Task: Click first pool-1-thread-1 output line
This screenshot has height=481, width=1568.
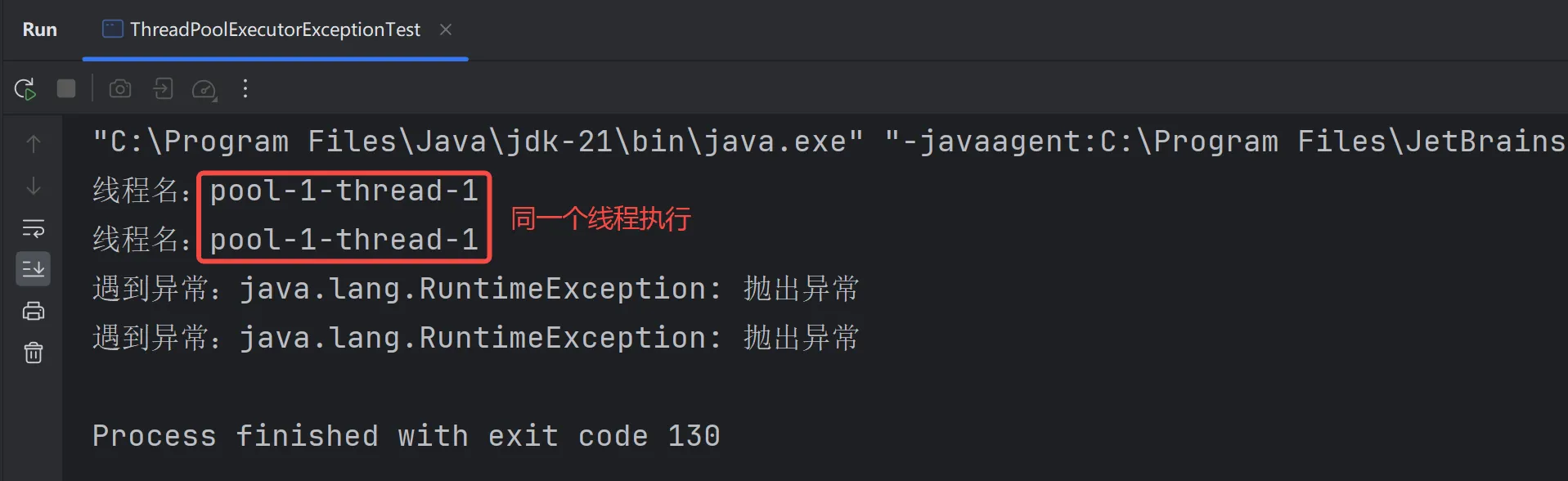Action: click(286, 191)
